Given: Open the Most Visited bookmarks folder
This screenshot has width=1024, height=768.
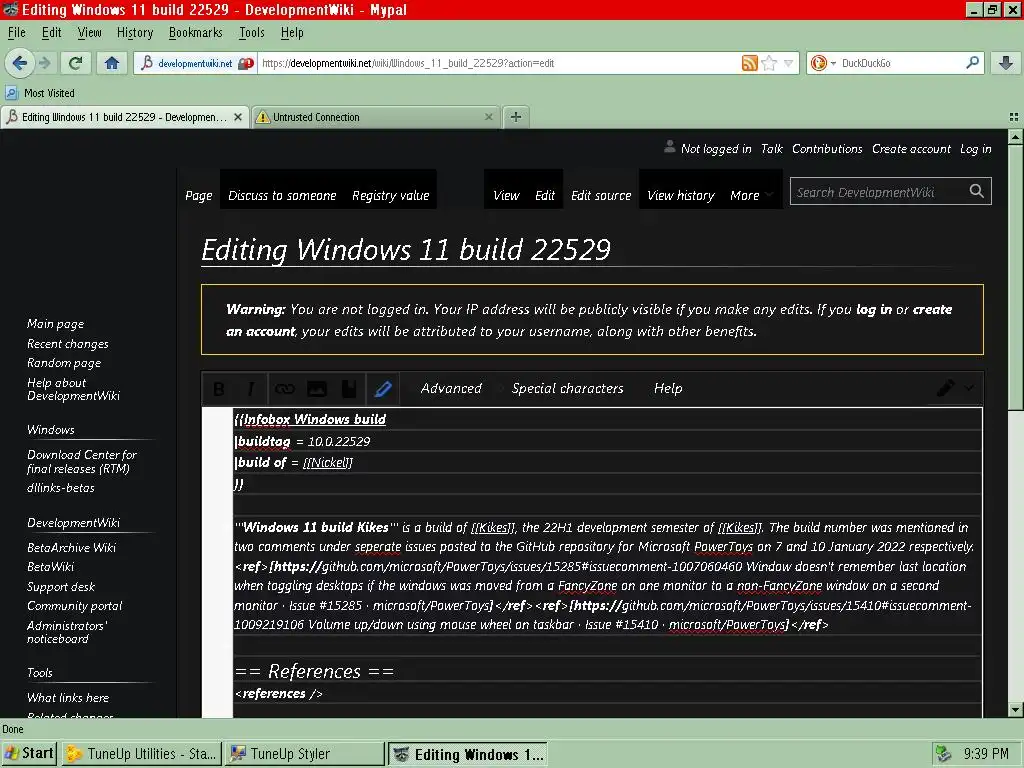Looking at the screenshot, I should pos(40,93).
